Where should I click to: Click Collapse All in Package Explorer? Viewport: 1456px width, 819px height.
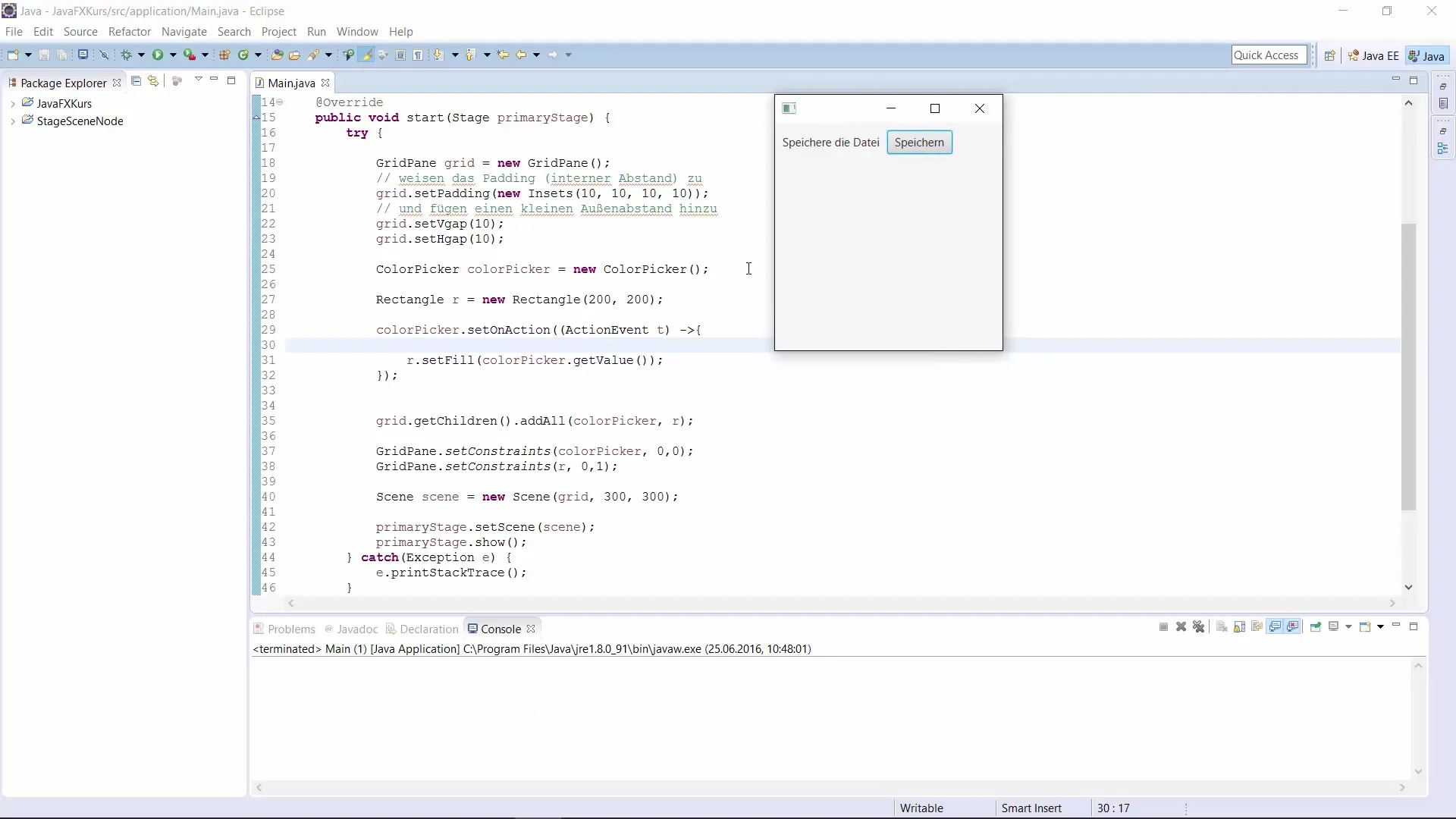click(x=136, y=81)
